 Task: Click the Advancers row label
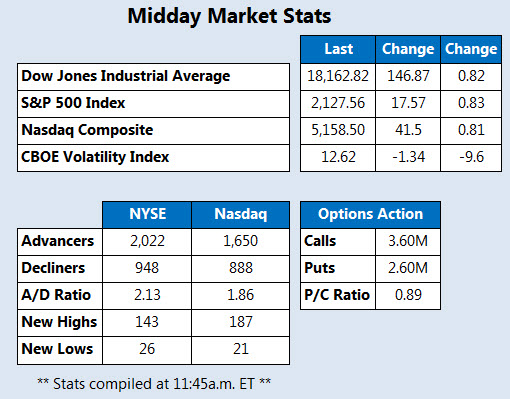pos(58,241)
